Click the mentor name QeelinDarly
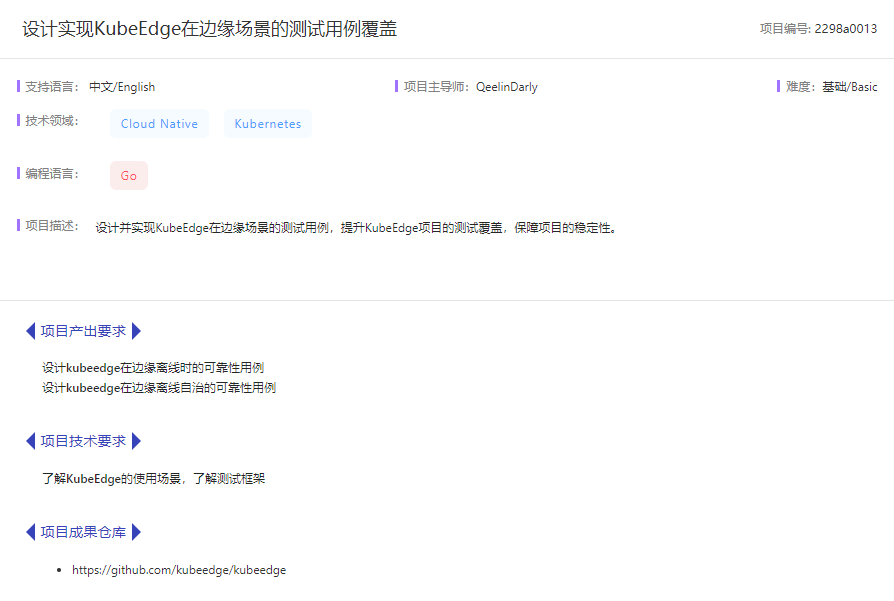Viewport: 894px width, 601px height. [x=507, y=87]
